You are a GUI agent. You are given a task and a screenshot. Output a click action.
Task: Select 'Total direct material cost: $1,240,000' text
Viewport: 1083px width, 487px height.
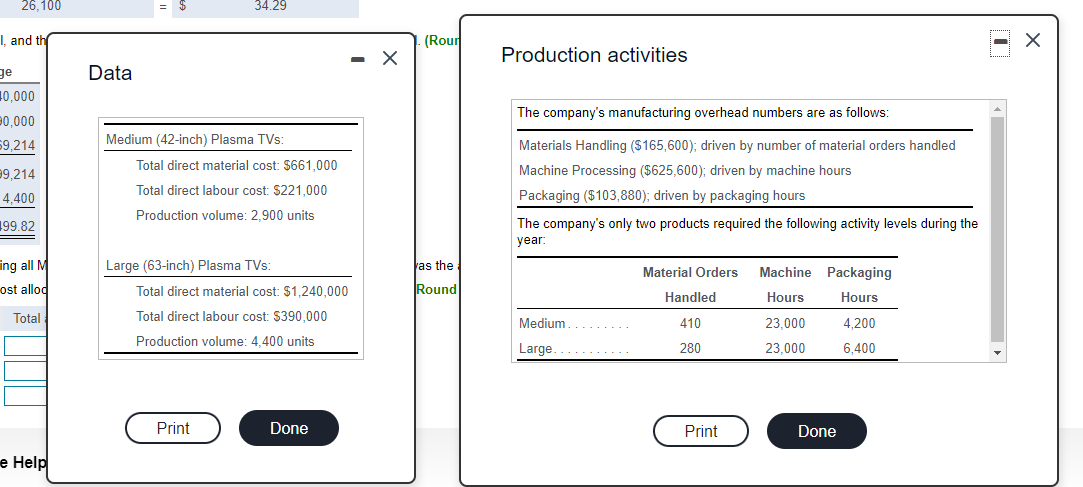pyautogui.click(x=242, y=292)
